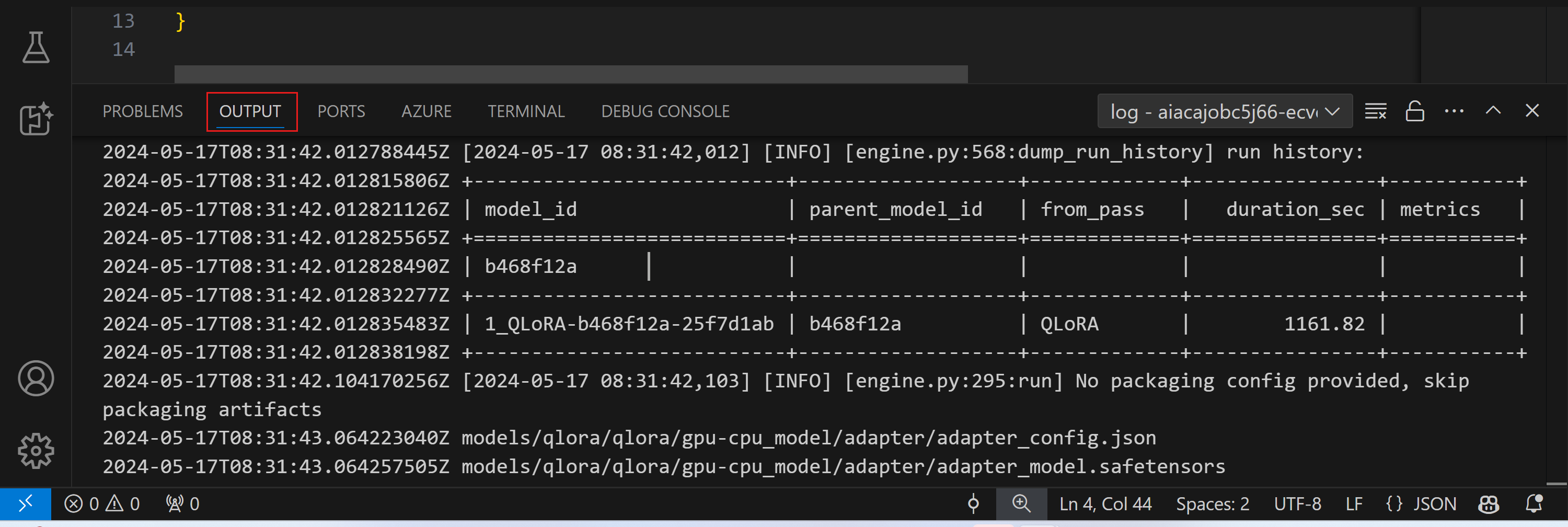Open the views and more actions menu

pos(1455,111)
